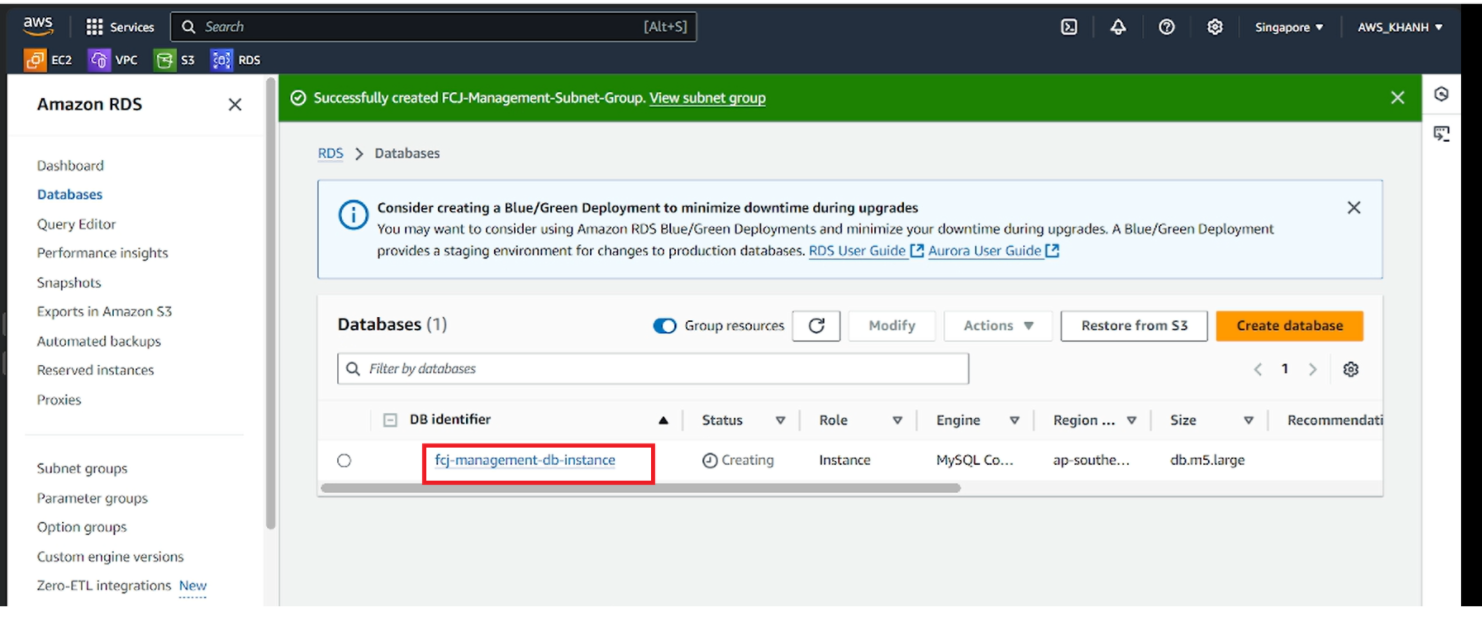Viewport: 1482px width, 624px height.
Task: Open Custom engine versions in sidebar
Action: (110, 556)
